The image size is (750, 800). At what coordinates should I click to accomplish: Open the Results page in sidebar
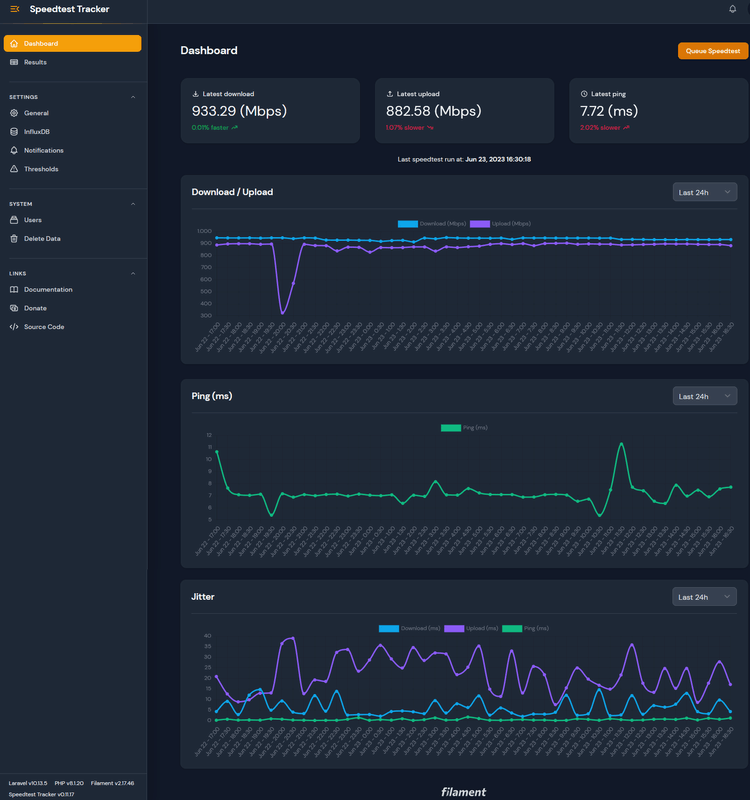coord(35,62)
